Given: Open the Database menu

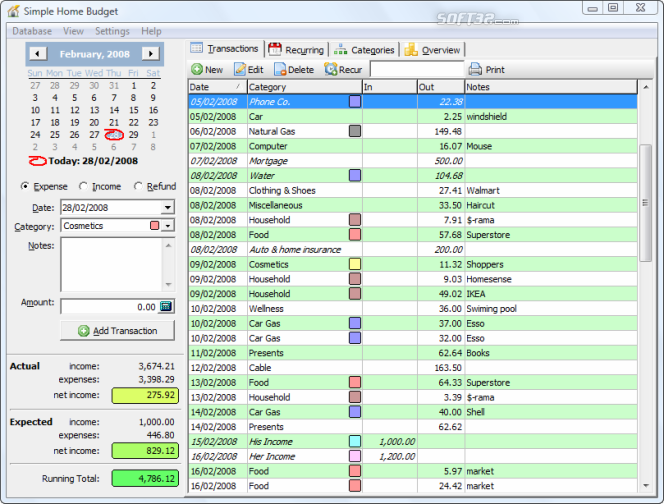Looking at the screenshot, I should pyautogui.click(x=33, y=31).
